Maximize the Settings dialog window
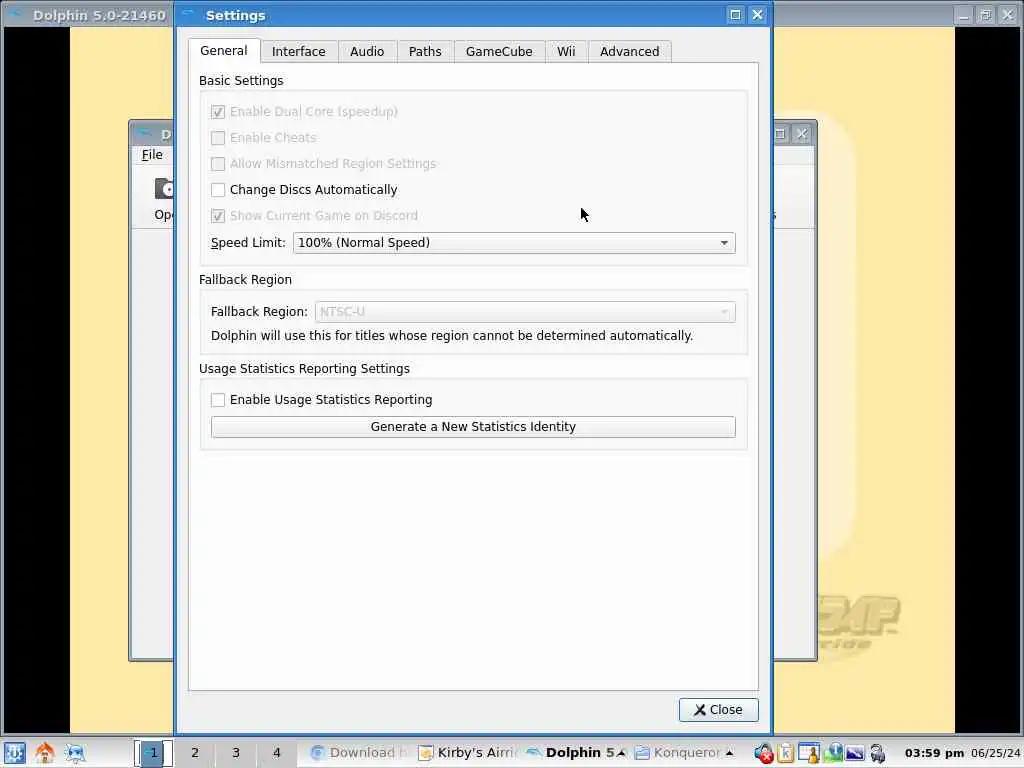The image size is (1024, 768). point(735,15)
